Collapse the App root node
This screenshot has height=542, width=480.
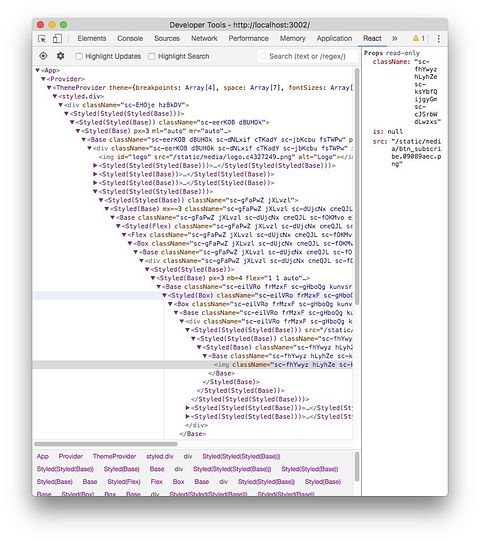coord(37,71)
